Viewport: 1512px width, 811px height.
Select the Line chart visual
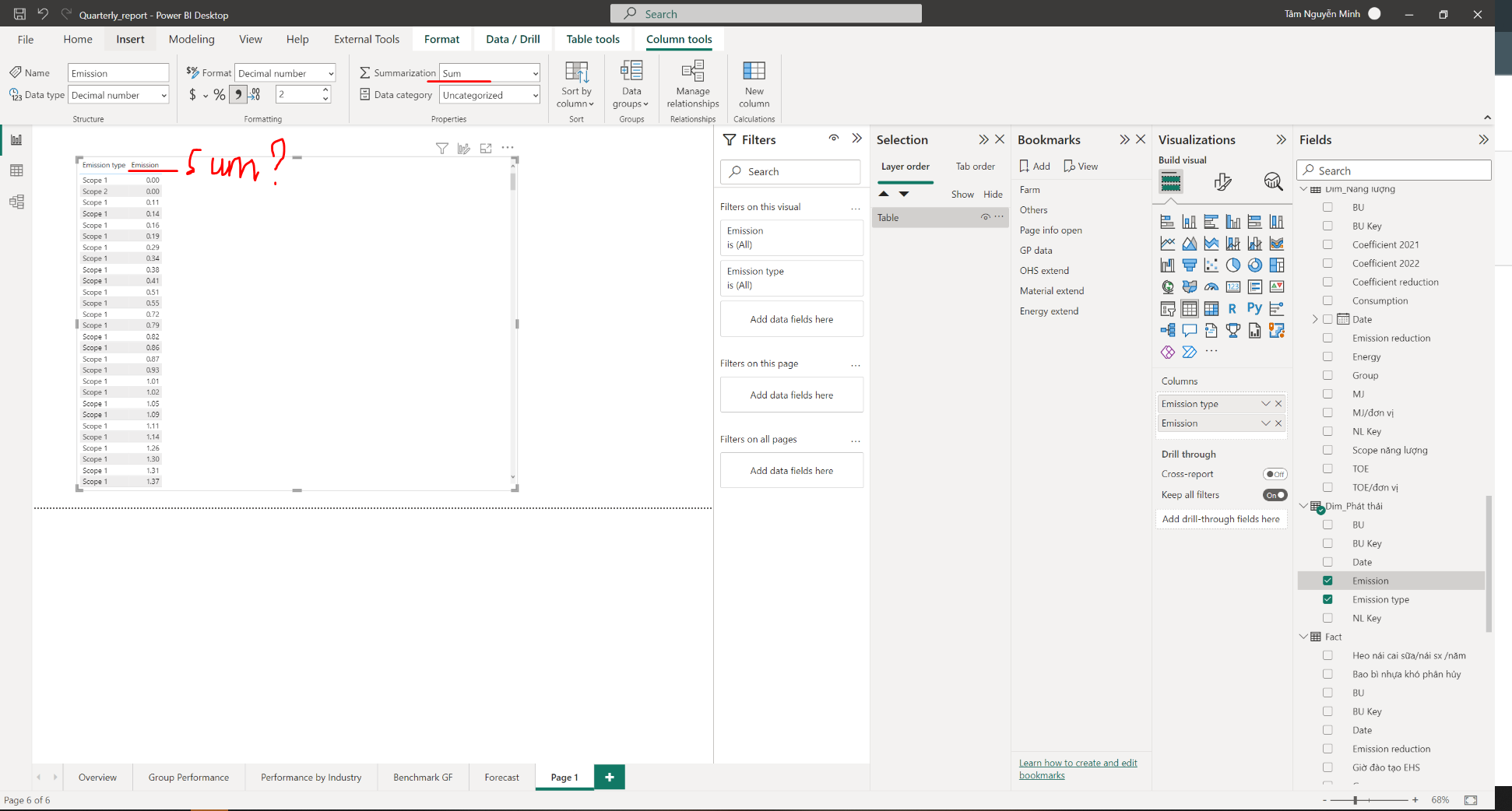(1167, 244)
